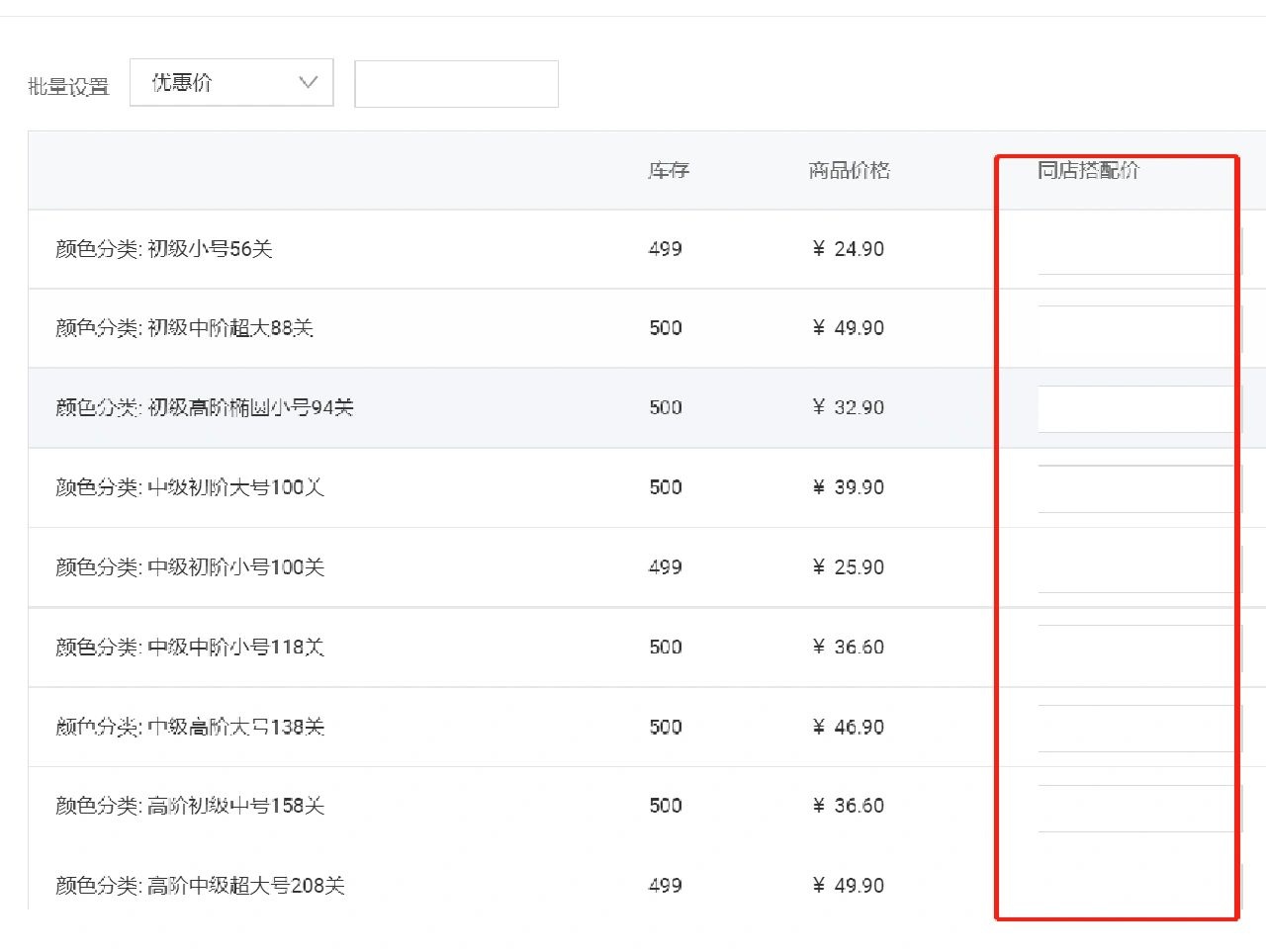Select the 中级中阶小号118关 row name
The height and width of the screenshot is (952, 1266).
point(190,648)
